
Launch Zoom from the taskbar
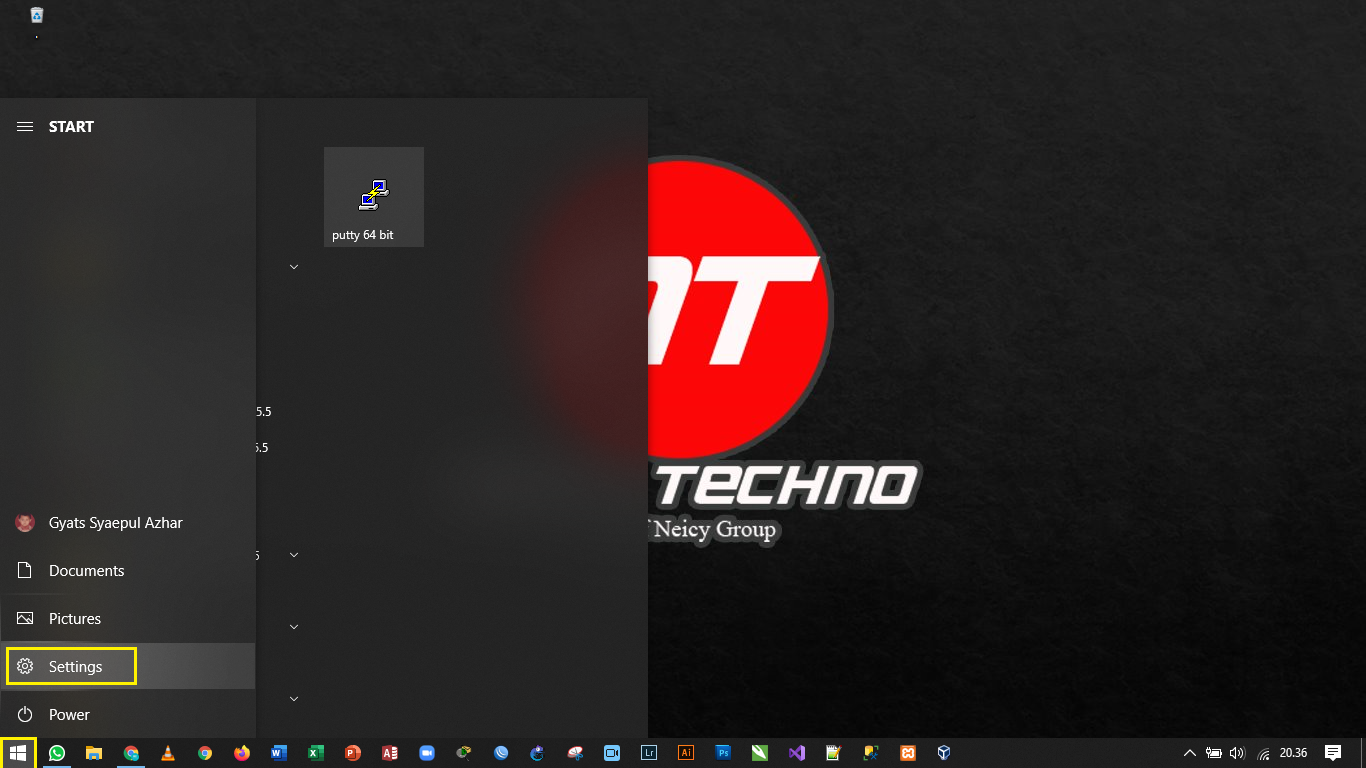pyautogui.click(x=427, y=753)
